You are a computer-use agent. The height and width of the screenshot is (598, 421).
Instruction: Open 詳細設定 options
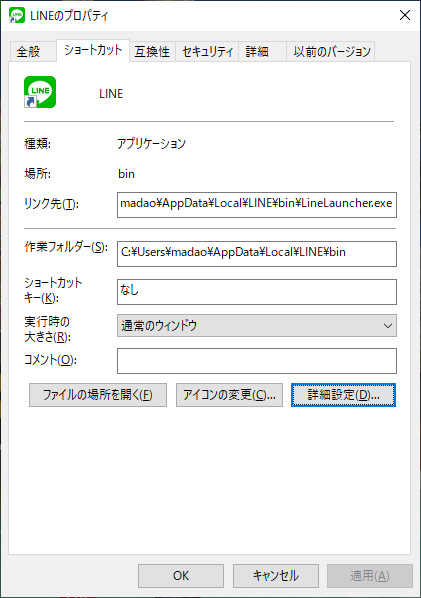343,395
